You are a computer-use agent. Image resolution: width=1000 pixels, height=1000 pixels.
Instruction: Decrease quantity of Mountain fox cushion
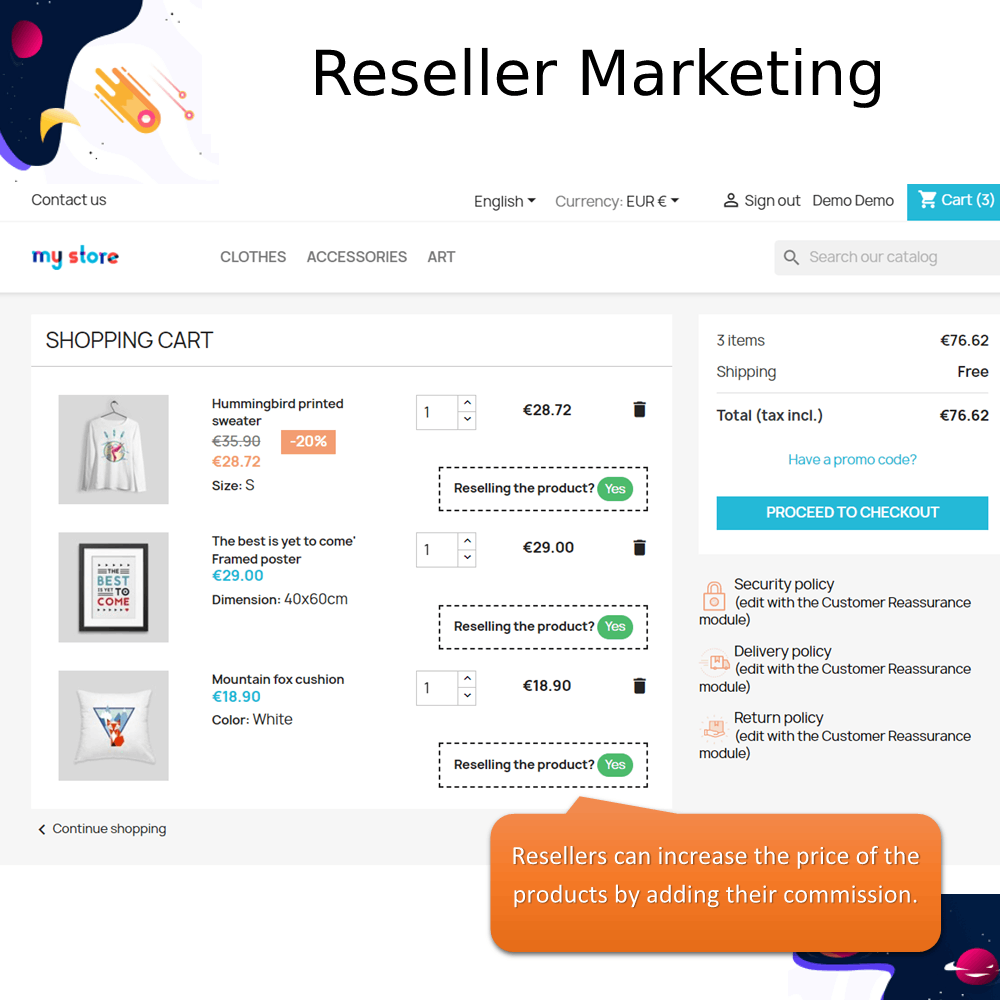click(x=467, y=696)
